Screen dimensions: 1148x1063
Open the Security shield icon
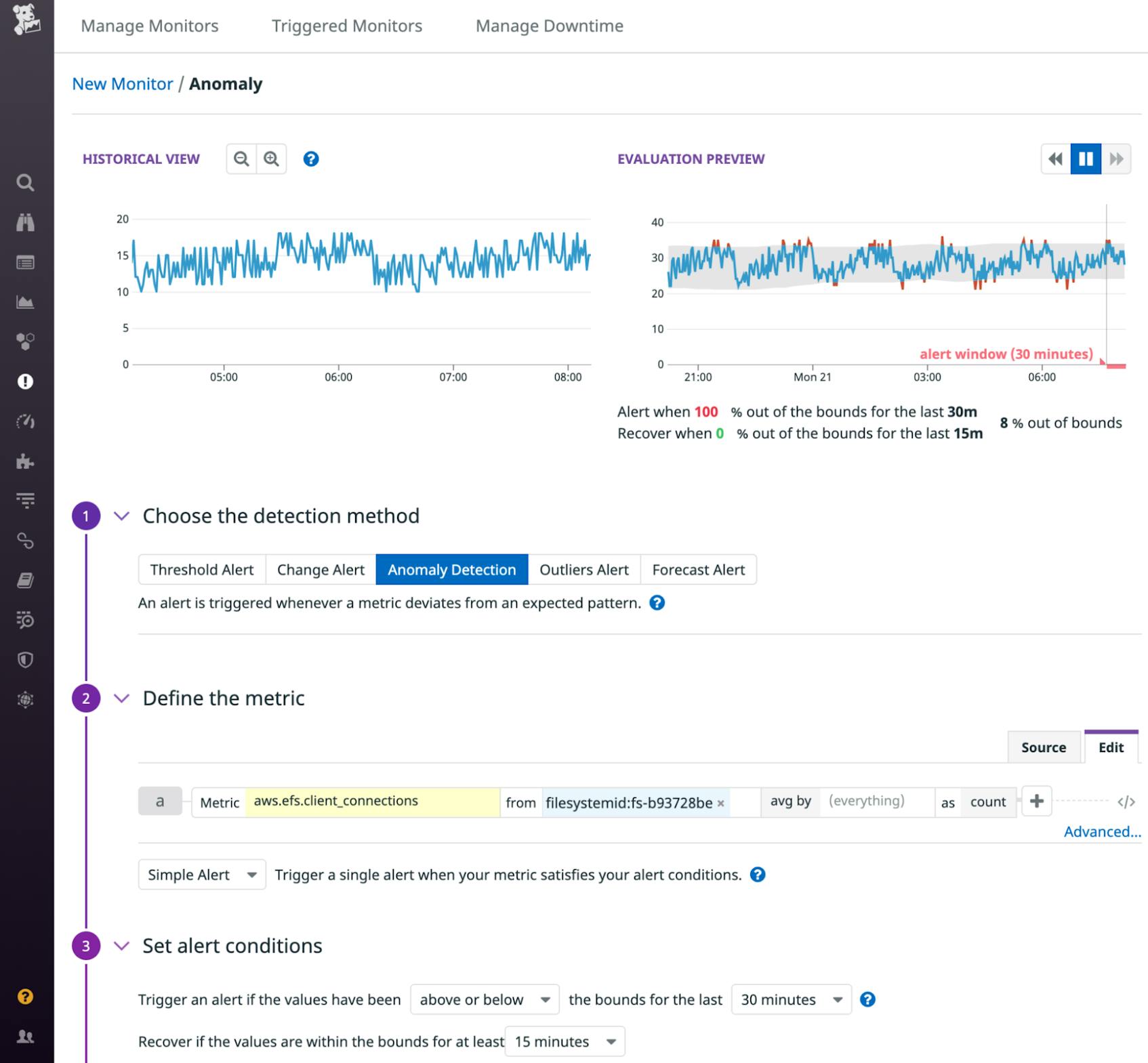(x=26, y=661)
